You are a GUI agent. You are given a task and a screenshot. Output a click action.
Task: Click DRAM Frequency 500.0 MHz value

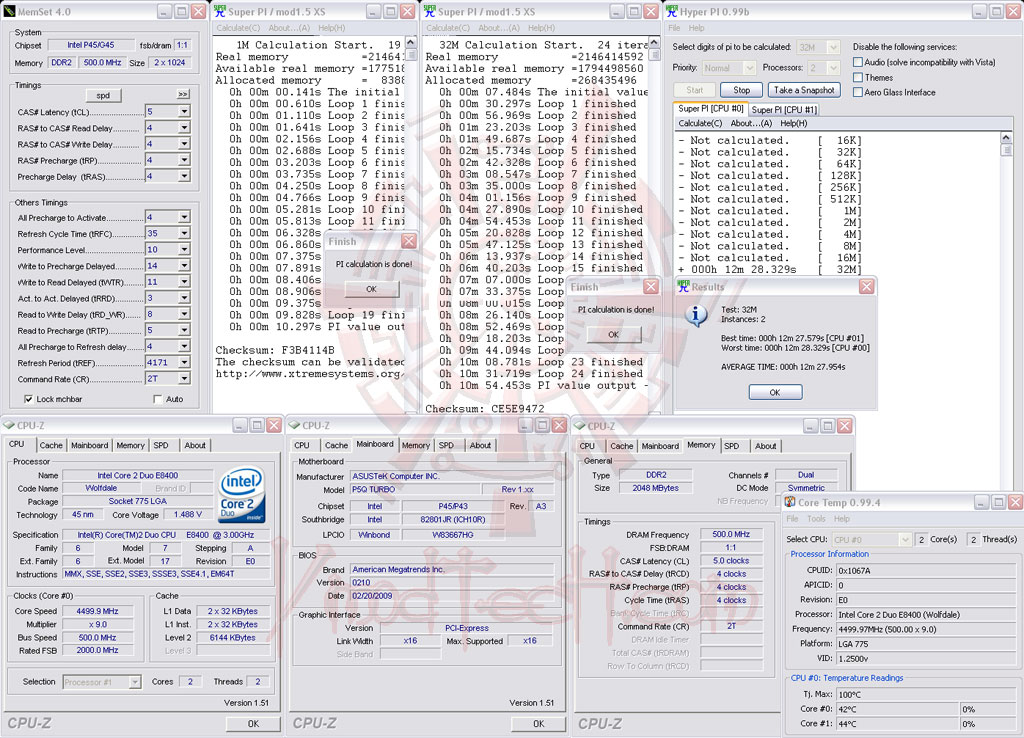point(731,534)
